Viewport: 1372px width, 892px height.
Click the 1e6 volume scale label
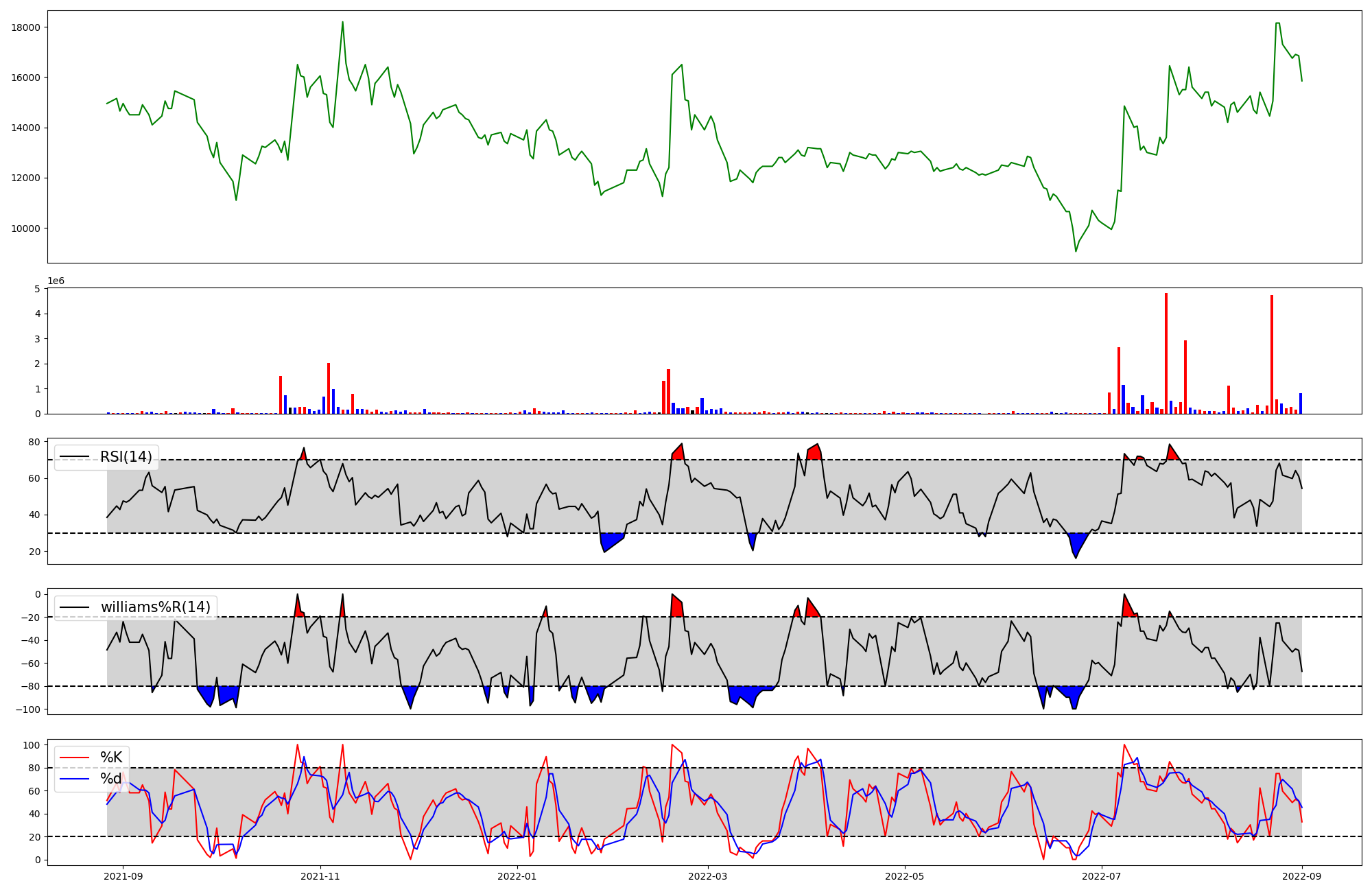click(56, 281)
